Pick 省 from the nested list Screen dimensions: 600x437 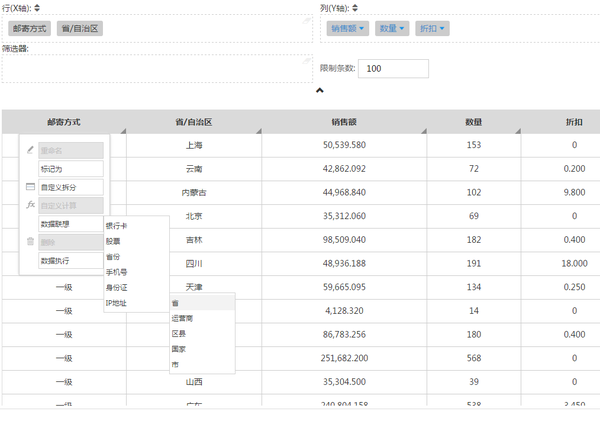[x=202, y=303]
